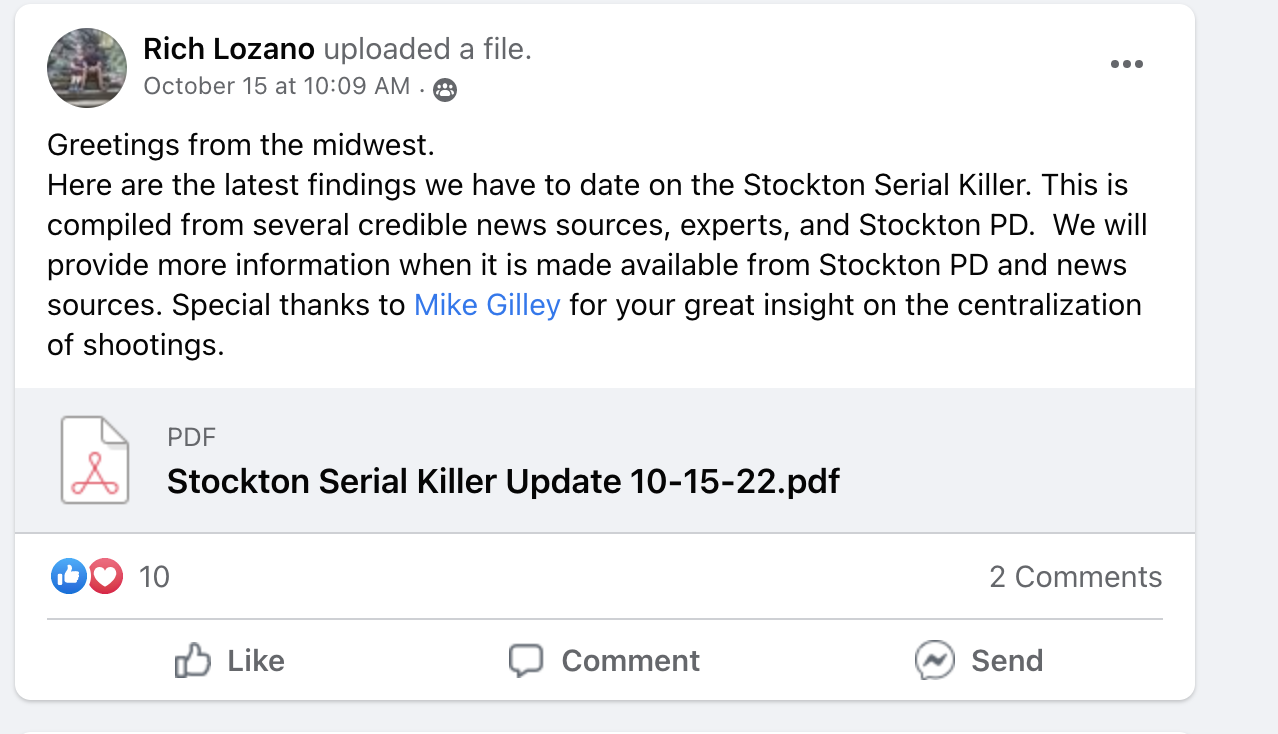
Task: Open the October 15 post timestamp
Action: (x=276, y=86)
